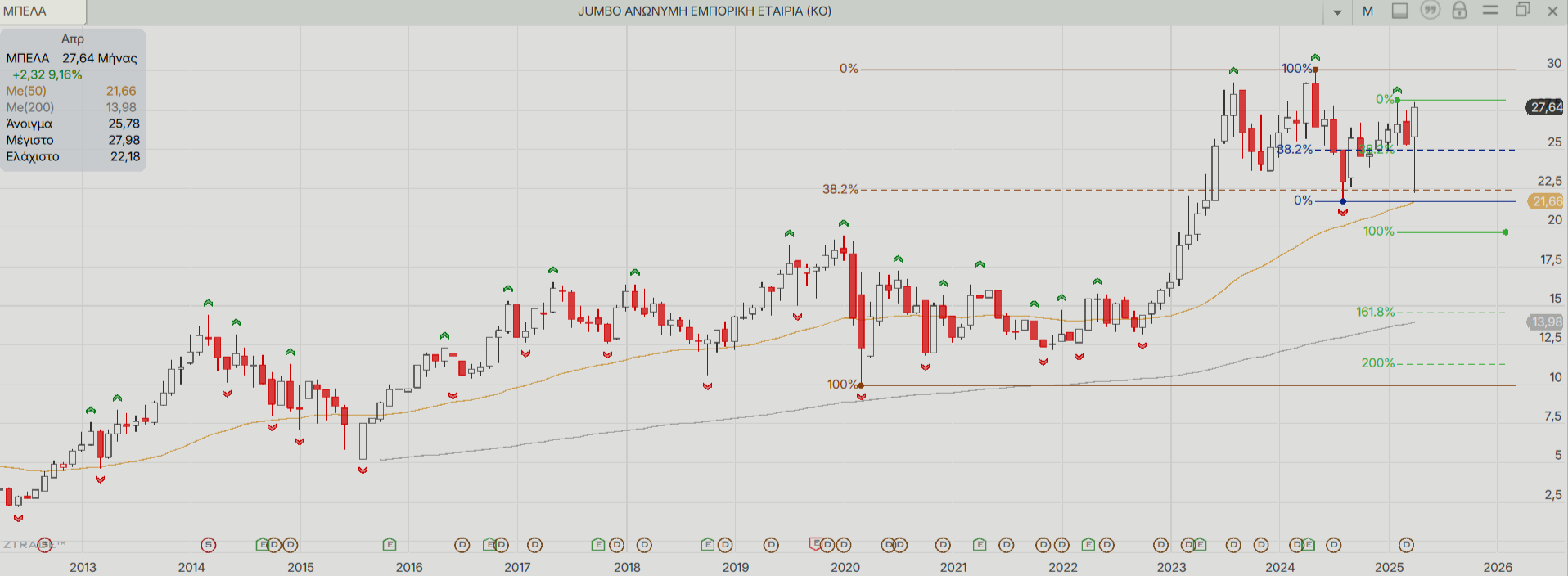
Task: Toggle the lower panel layout icon
Action: click(1399, 11)
